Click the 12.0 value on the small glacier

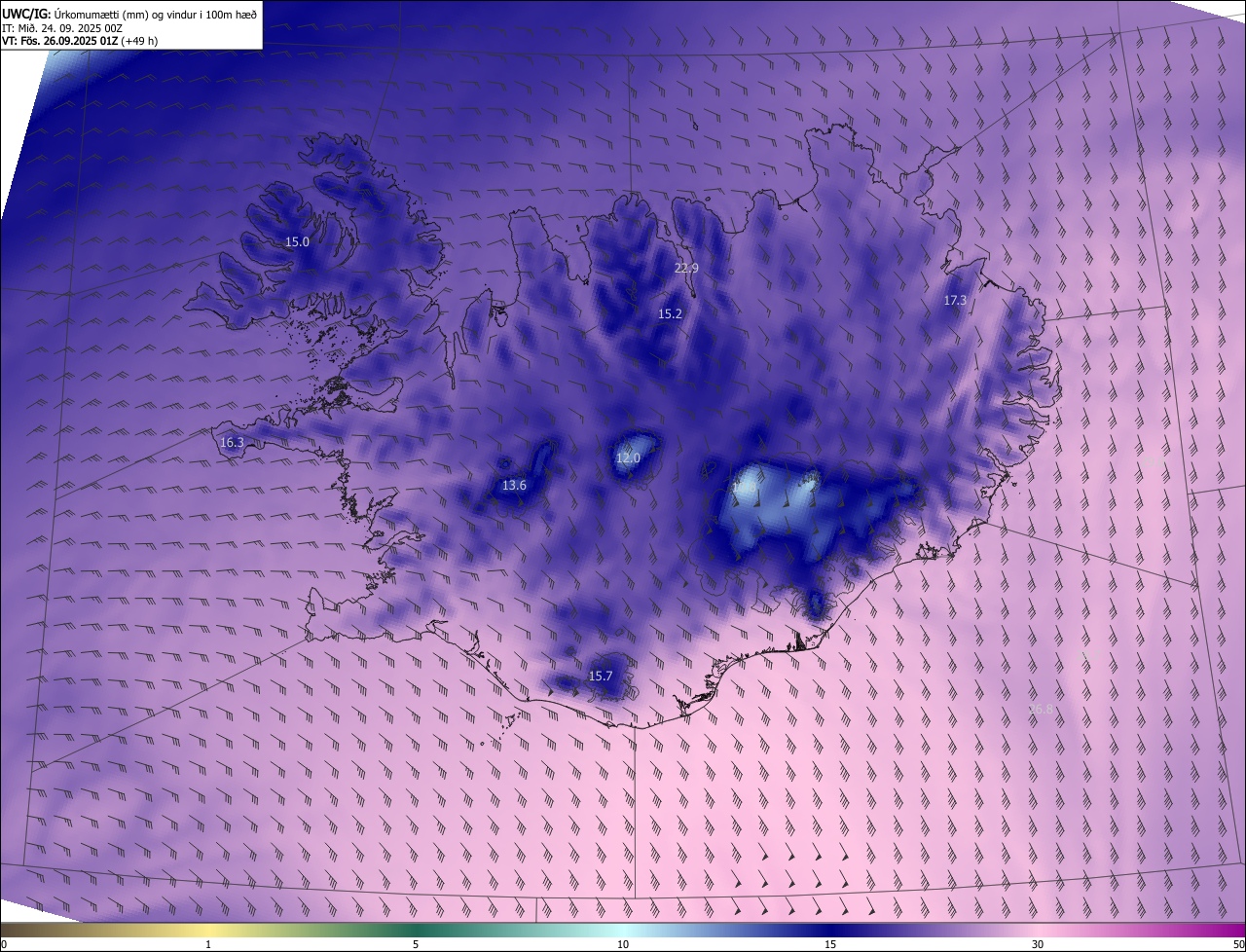tap(628, 458)
